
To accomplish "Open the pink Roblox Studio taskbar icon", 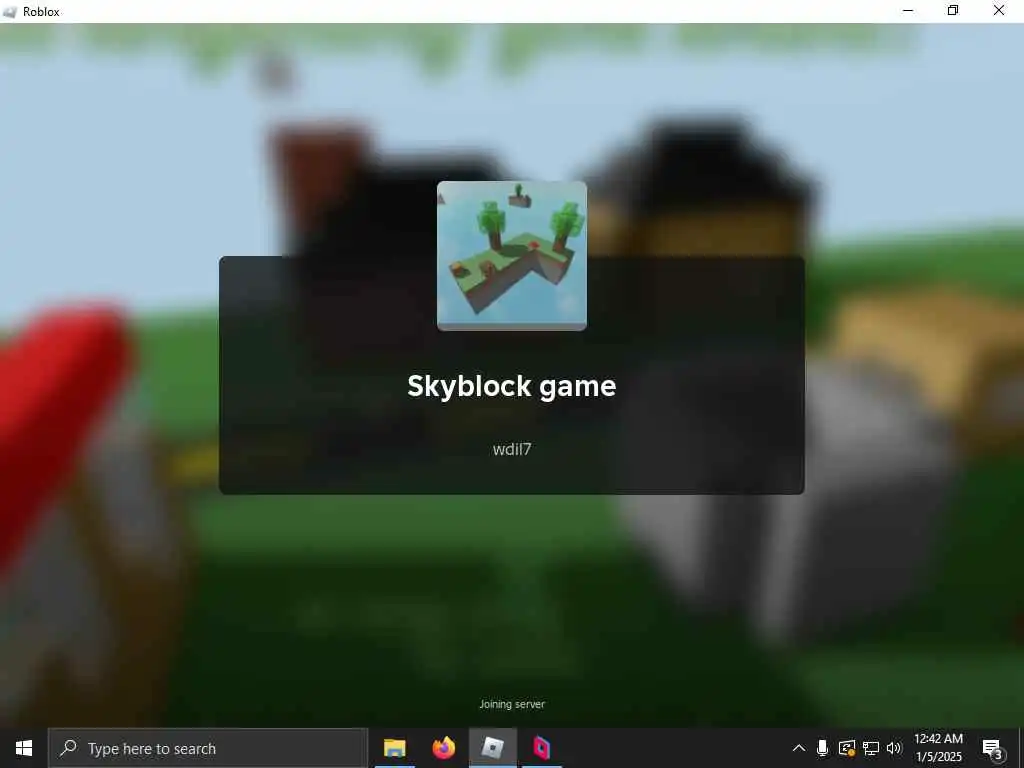I will [x=542, y=748].
